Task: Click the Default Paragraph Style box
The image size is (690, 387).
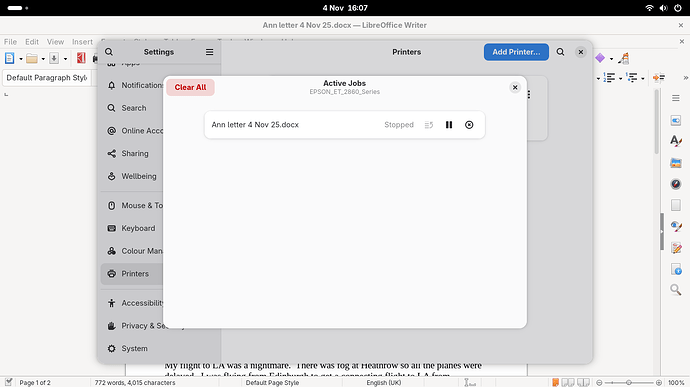Action: click(47, 77)
